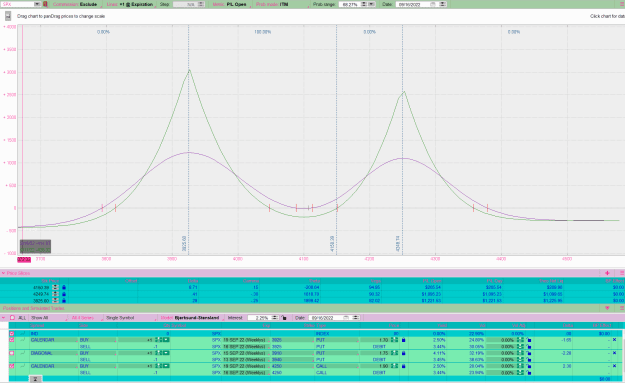The image size is (625, 383).
Task: Remove the DIAGONAL position with its X
Action: pyautogui.click(x=614, y=353)
